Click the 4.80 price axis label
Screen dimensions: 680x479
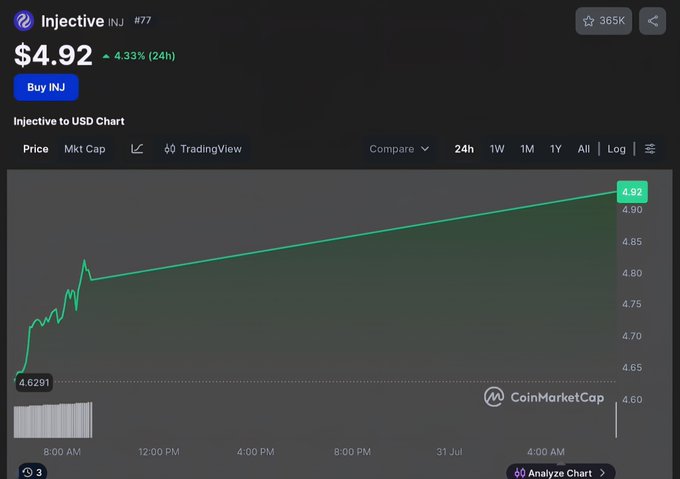click(632, 273)
